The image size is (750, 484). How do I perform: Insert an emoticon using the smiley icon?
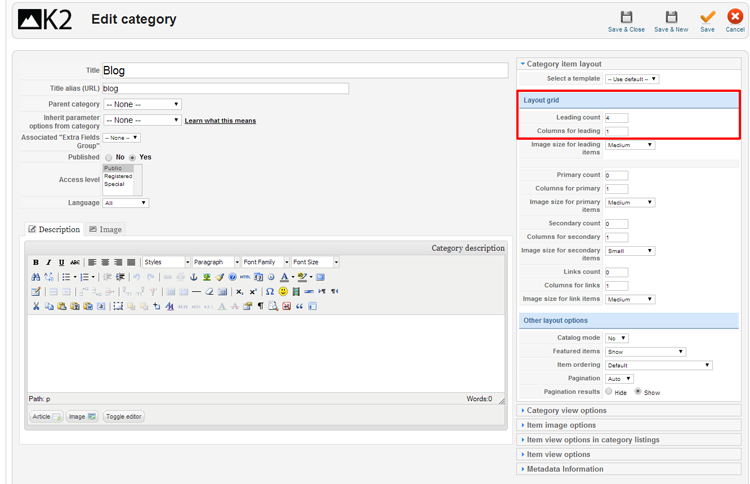pos(283,292)
